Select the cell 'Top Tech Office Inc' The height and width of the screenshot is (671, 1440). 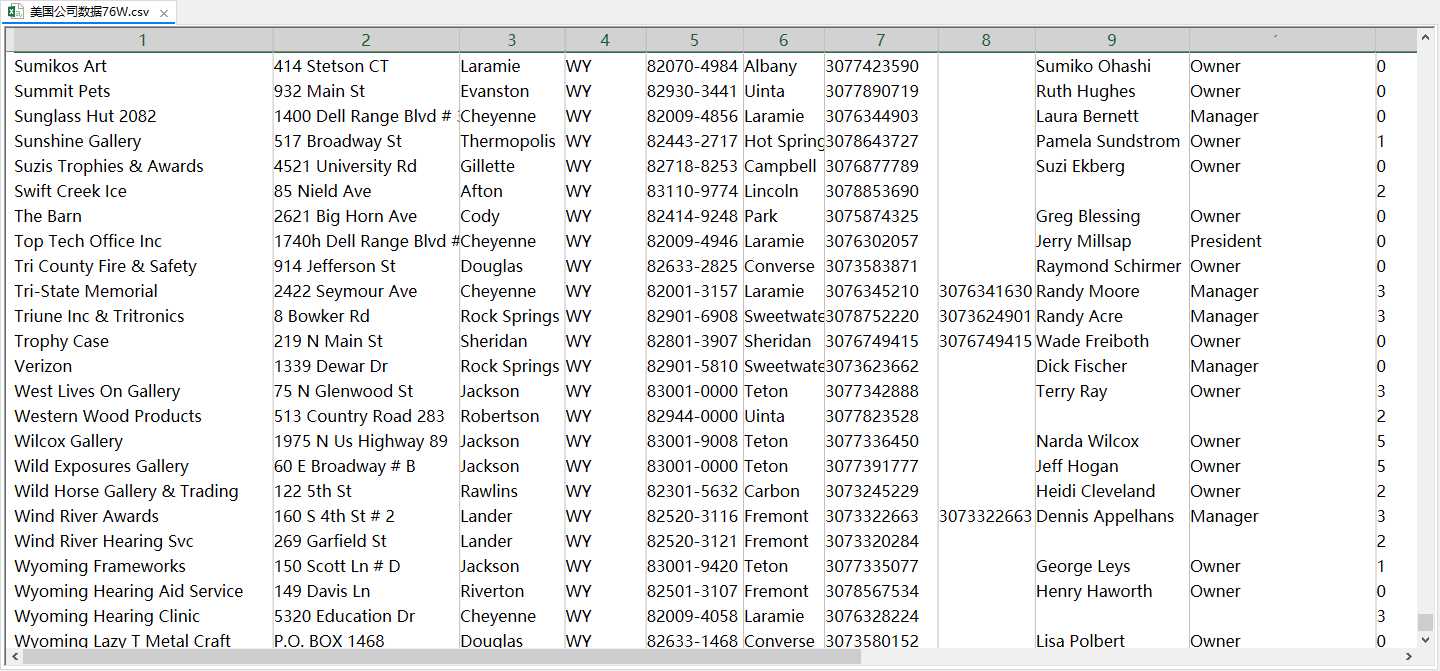point(143,241)
